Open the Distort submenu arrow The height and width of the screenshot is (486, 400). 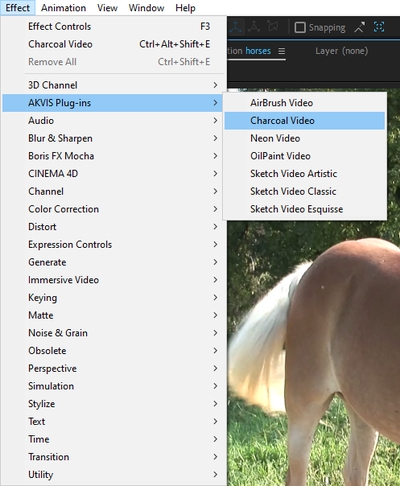point(215,227)
